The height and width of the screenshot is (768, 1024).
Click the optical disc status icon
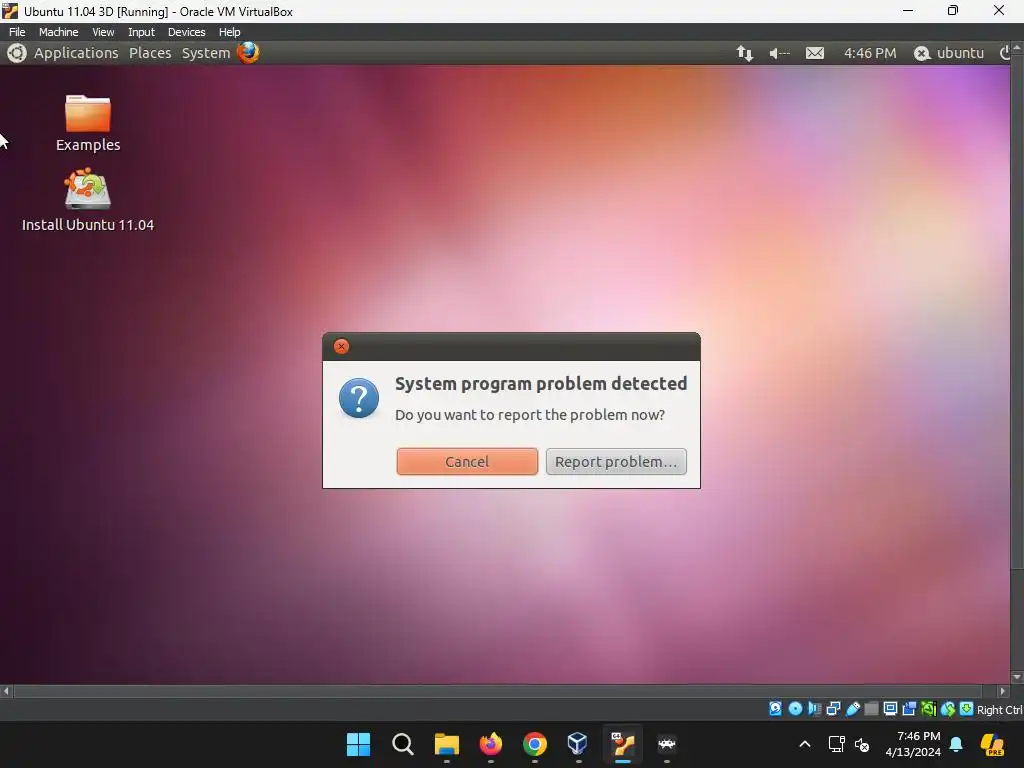(x=795, y=709)
